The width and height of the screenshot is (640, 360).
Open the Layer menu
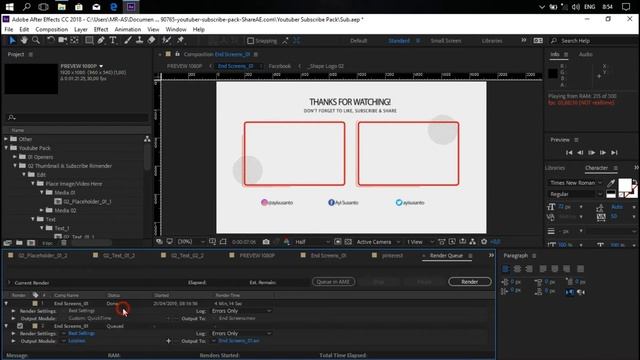tap(81, 29)
